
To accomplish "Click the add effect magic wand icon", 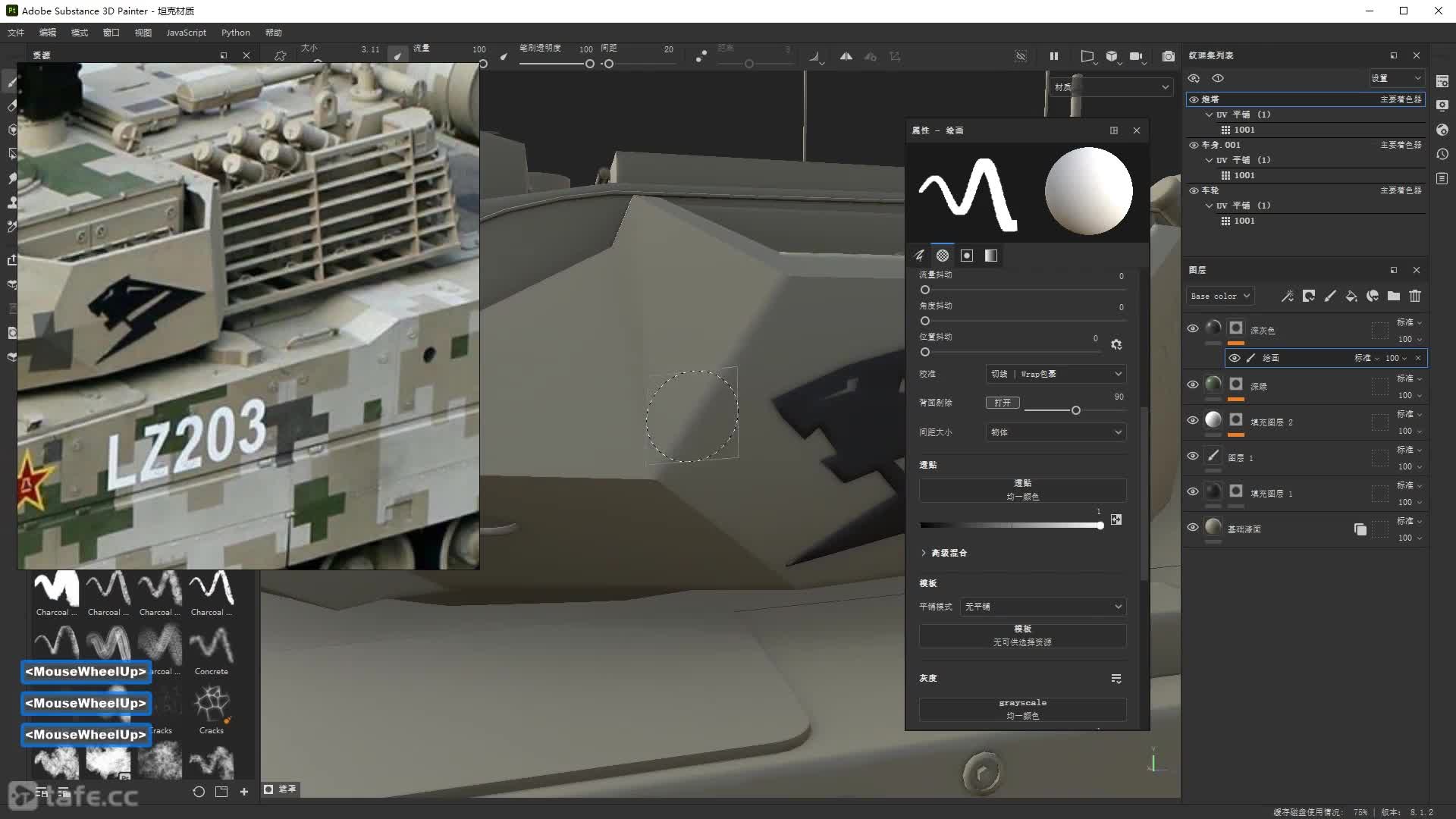I will (1288, 297).
